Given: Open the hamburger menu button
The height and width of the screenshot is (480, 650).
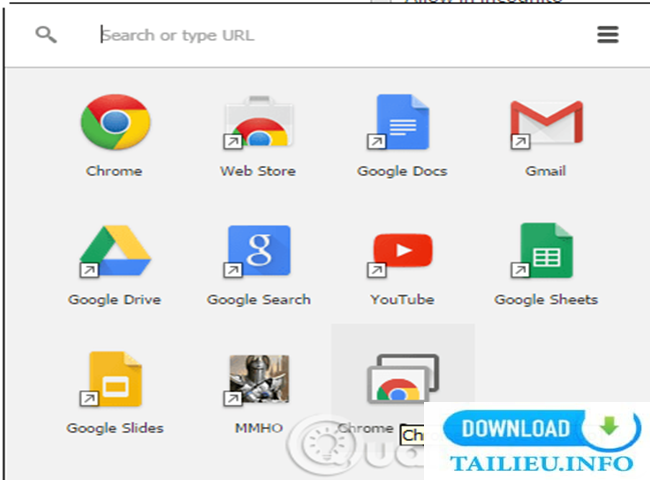Looking at the screenshot, I should tap(608, 34).
